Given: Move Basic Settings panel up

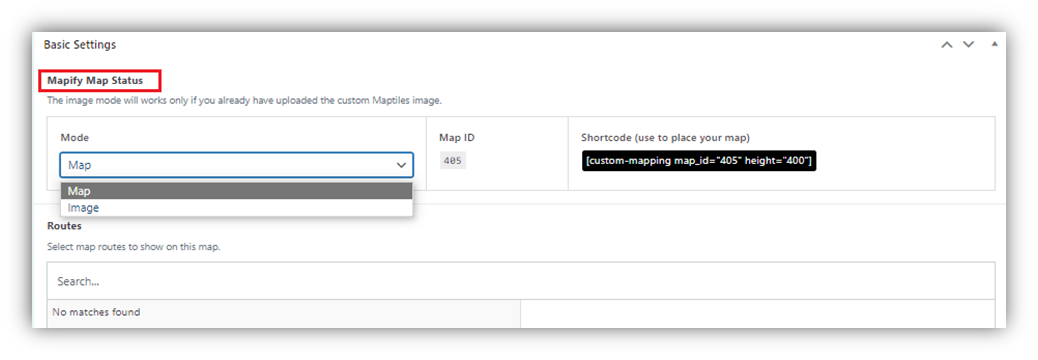Looking at the screenshot, I should point(947,45).
